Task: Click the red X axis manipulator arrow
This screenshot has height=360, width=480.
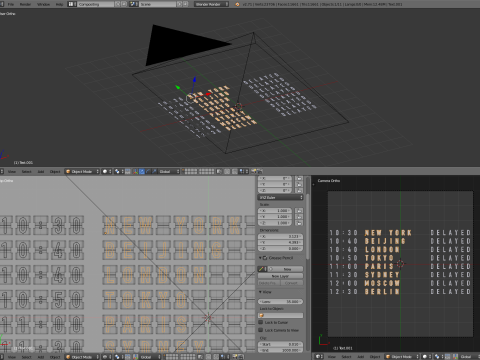Action: pos(210,93)
